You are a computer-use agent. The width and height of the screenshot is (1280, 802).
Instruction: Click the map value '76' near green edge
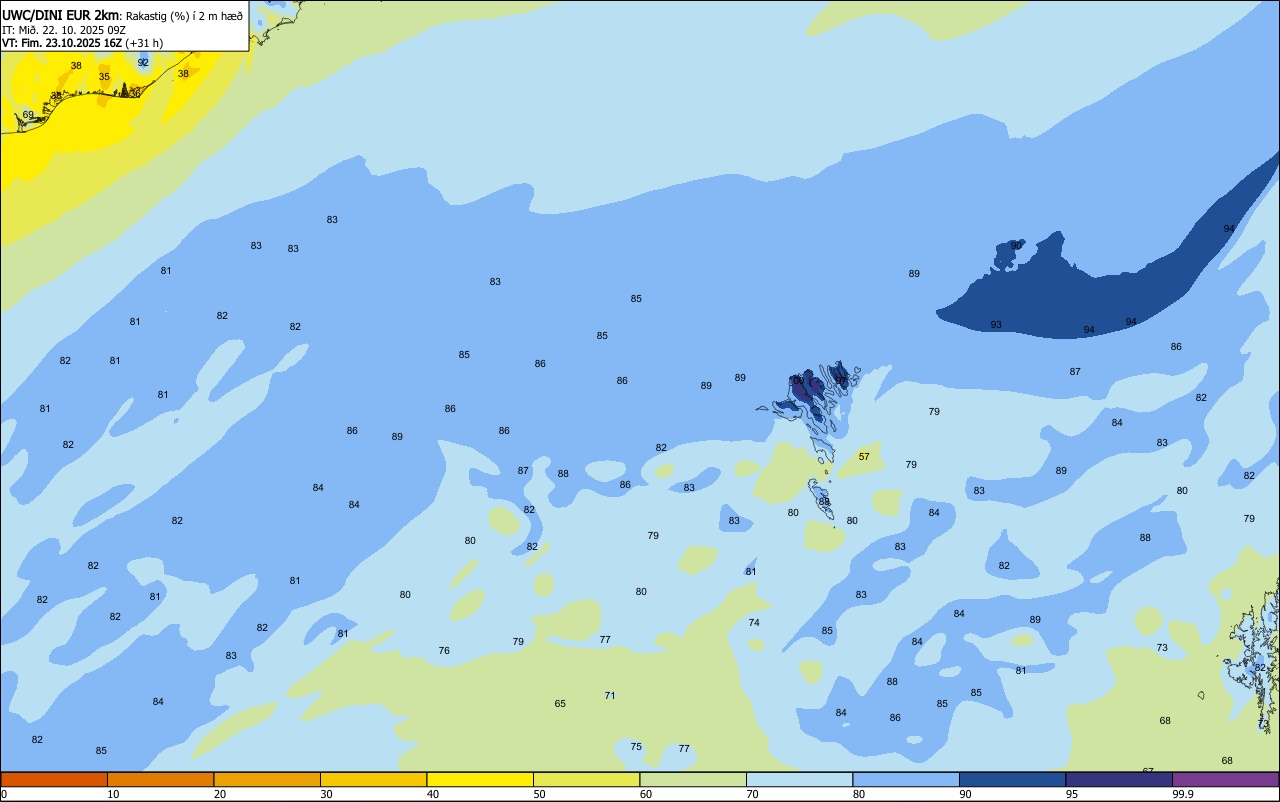[x=444, y=650]
